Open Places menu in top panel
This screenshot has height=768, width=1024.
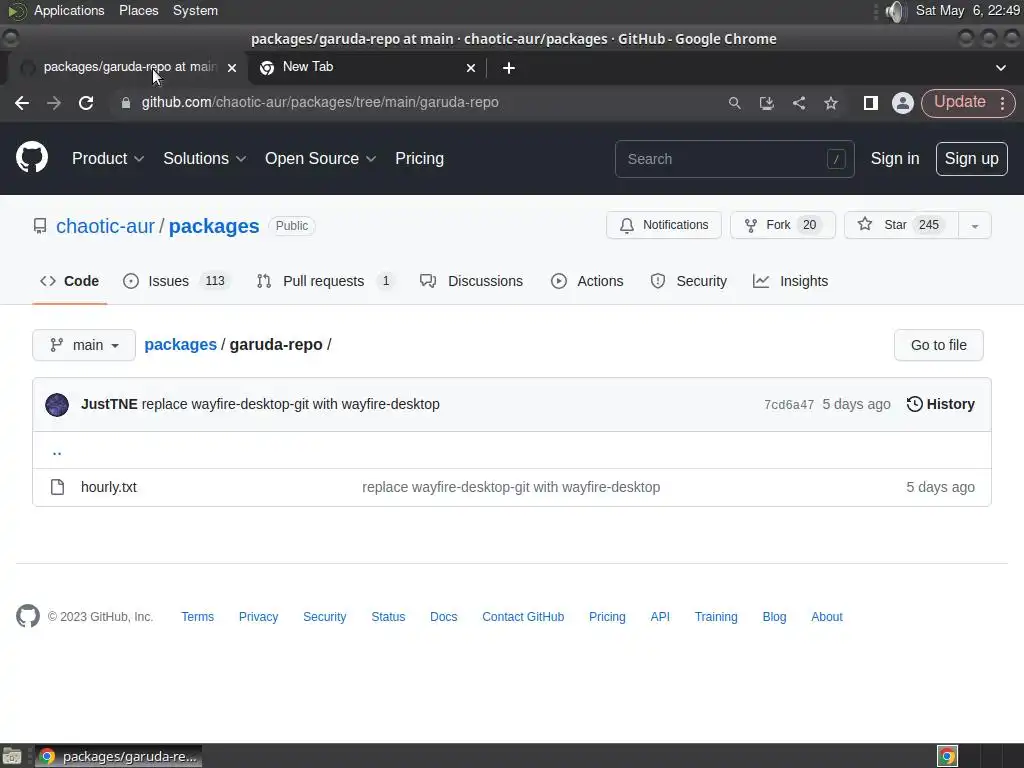(138, 10)
